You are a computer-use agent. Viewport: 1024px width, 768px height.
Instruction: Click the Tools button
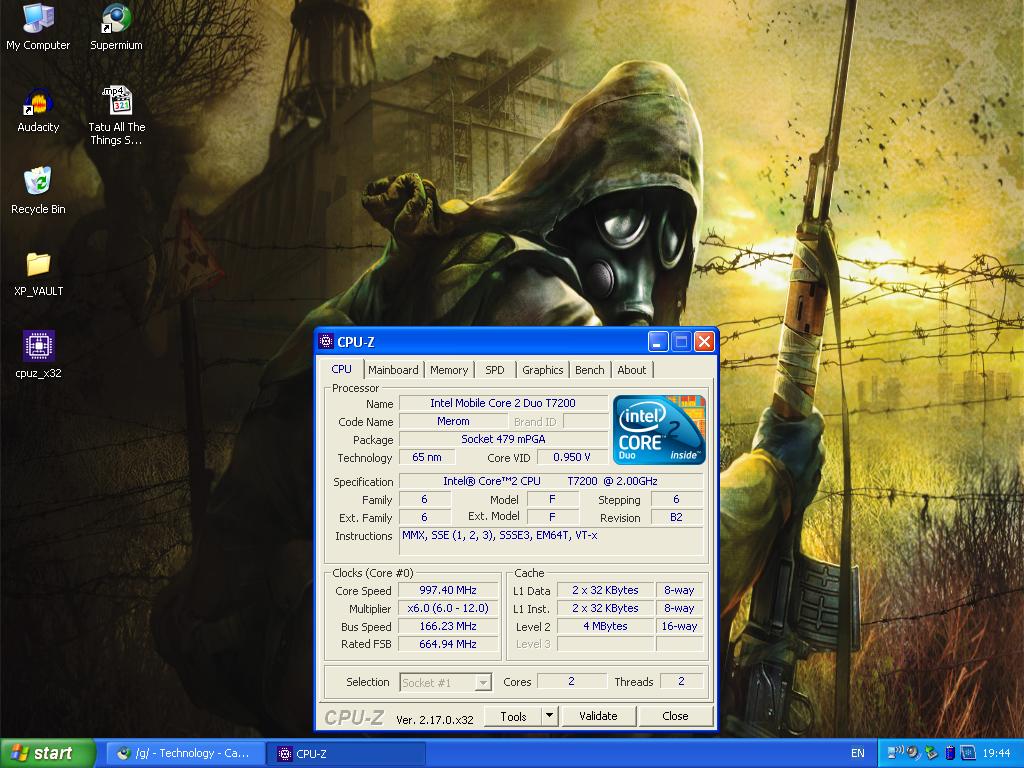513,716
